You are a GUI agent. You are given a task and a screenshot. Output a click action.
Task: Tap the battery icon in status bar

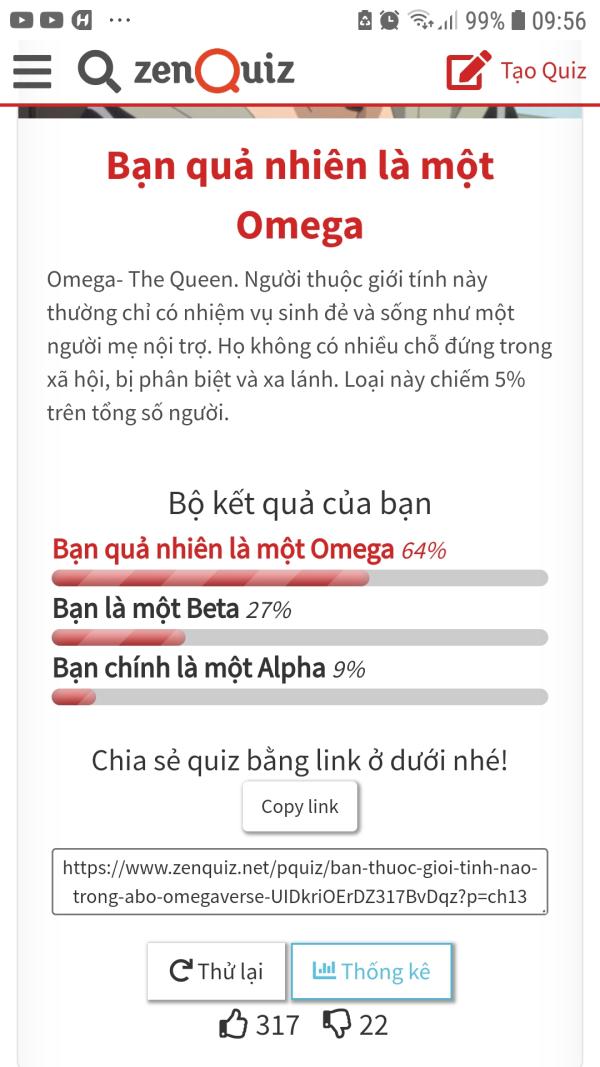coord(518,20)
